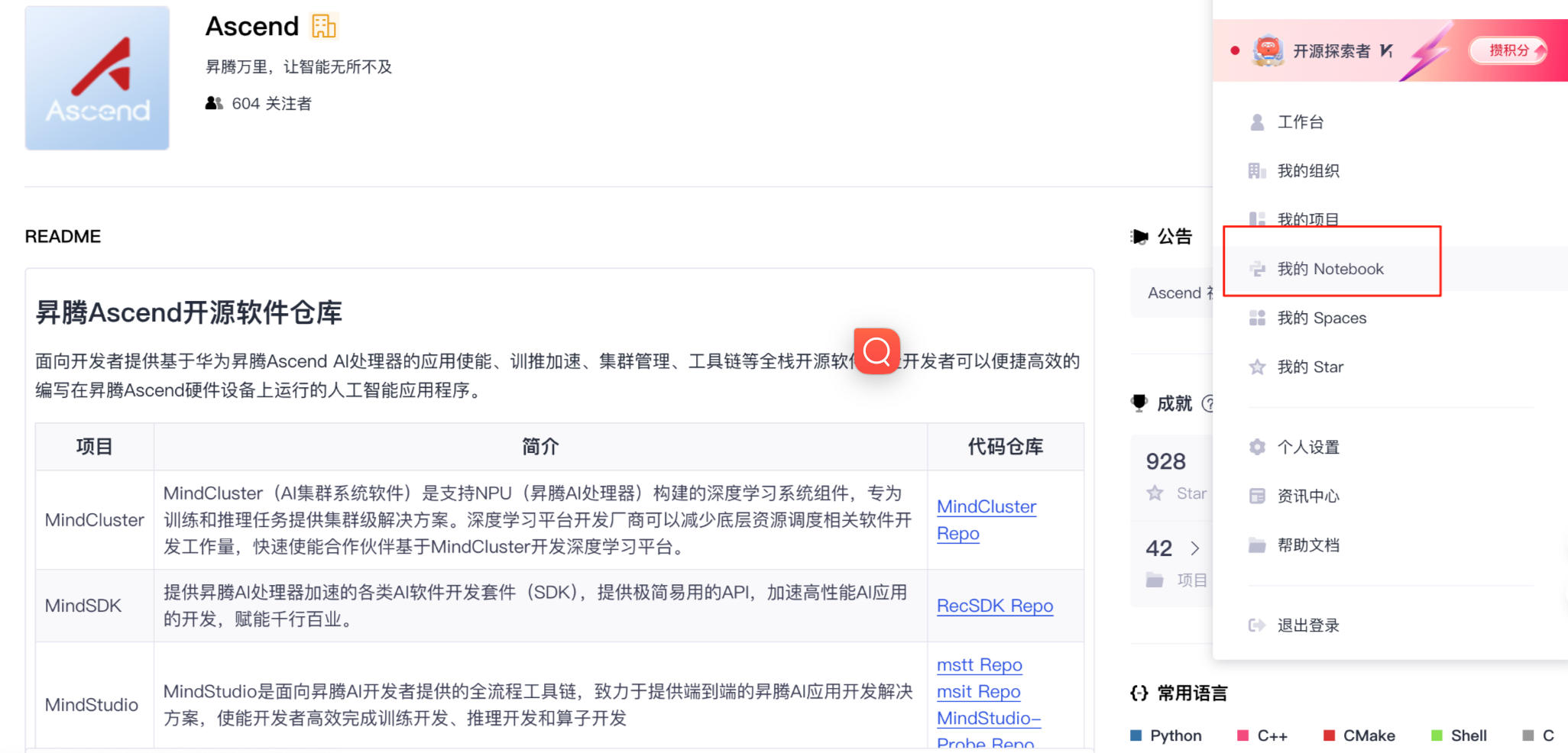The image size is (1568, 753).
Task: Click the MindSDK project name cell
Action: 95,606
